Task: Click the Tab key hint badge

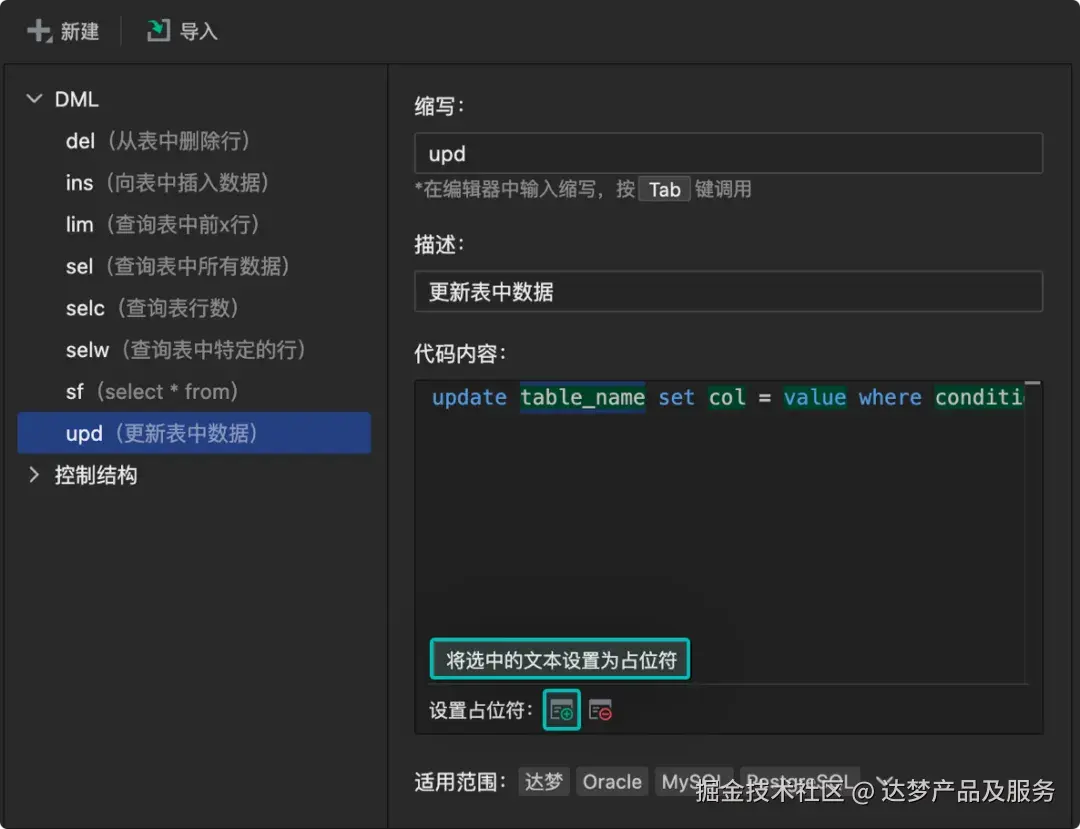Action: (x=664, y=189)
